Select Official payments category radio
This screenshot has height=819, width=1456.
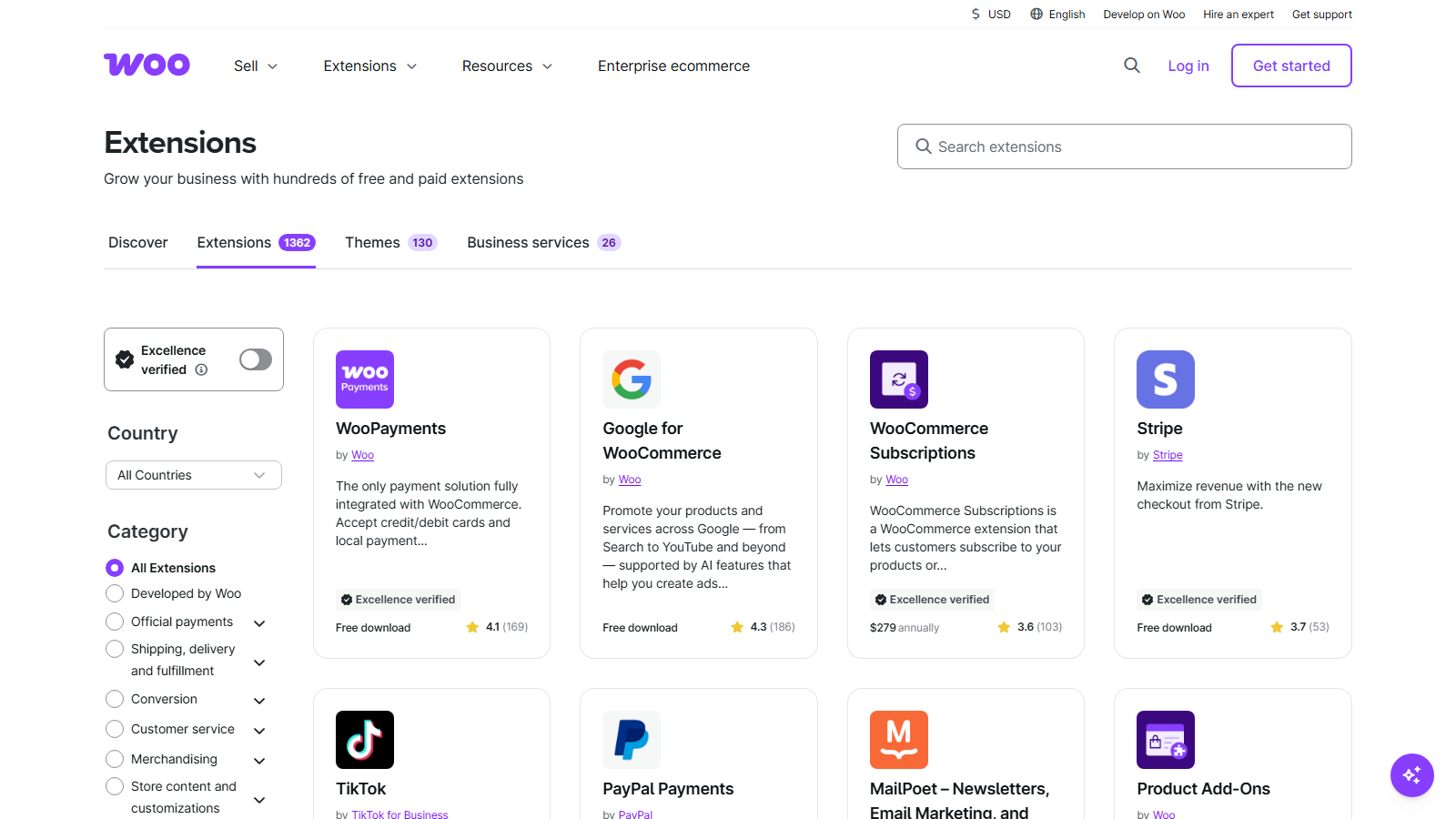115,622
